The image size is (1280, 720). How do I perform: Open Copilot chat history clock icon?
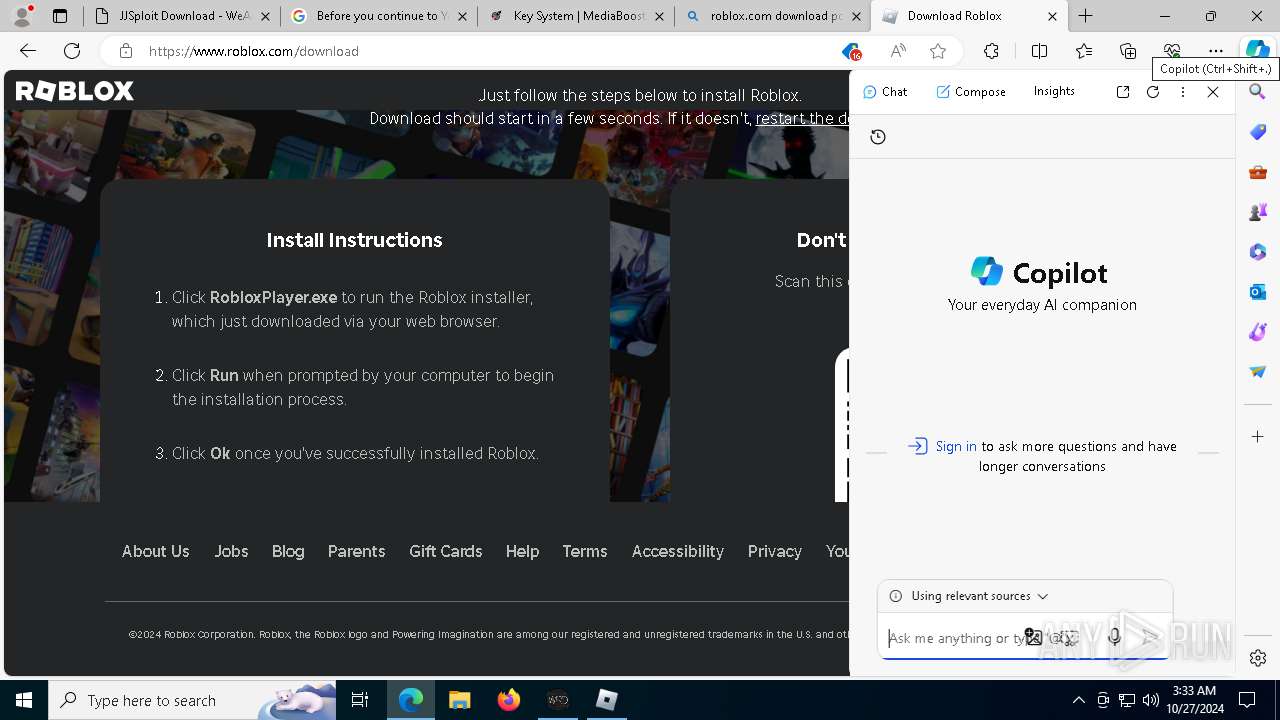coord(878,137)
